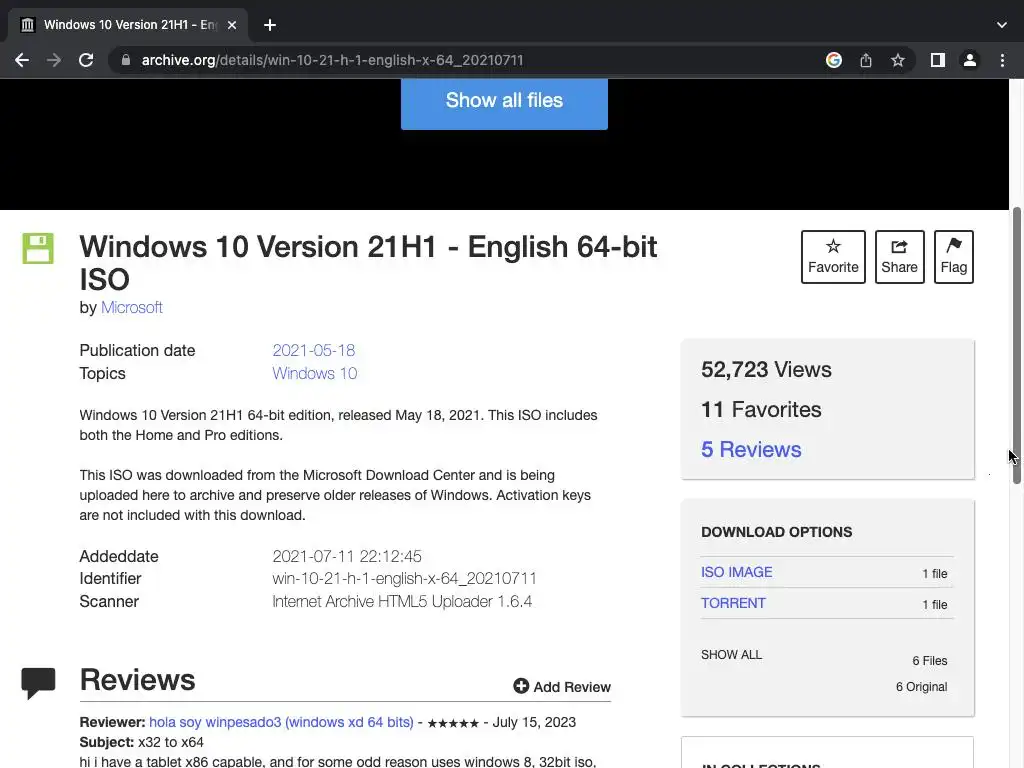This screenshot has width=1024, height=768.
Task: Open a new tab with plus icon
Action: [270, 25]
